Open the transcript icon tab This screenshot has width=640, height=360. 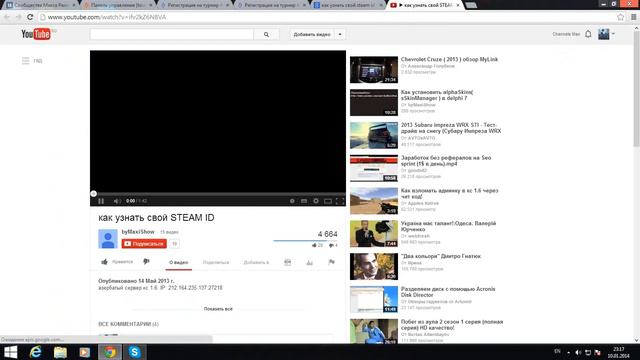point(287,262)
